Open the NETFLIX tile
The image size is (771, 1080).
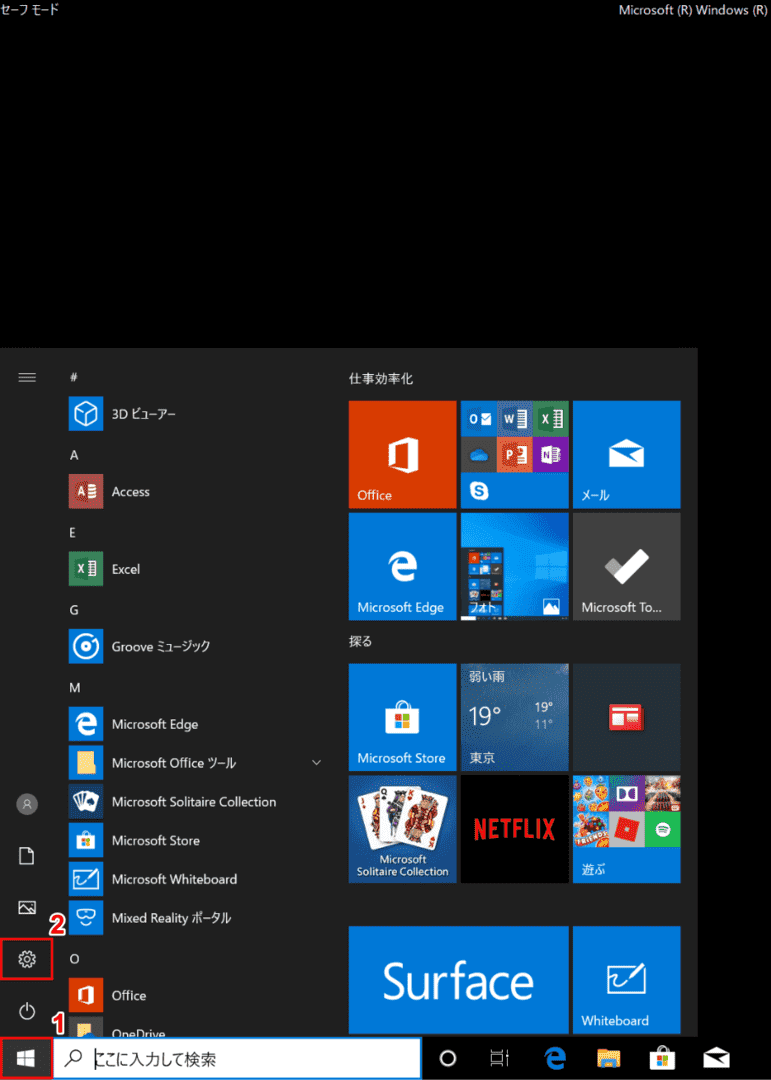515,829
